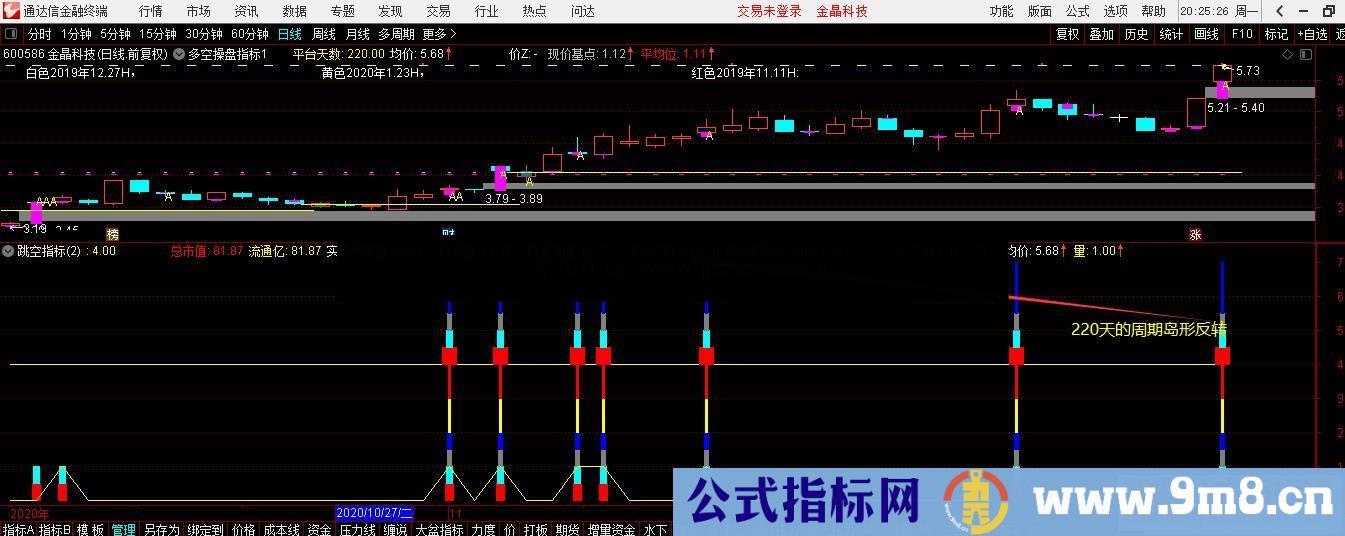Open the 跳空指标(2) indicator dropdown arrow

pos(9,251)
